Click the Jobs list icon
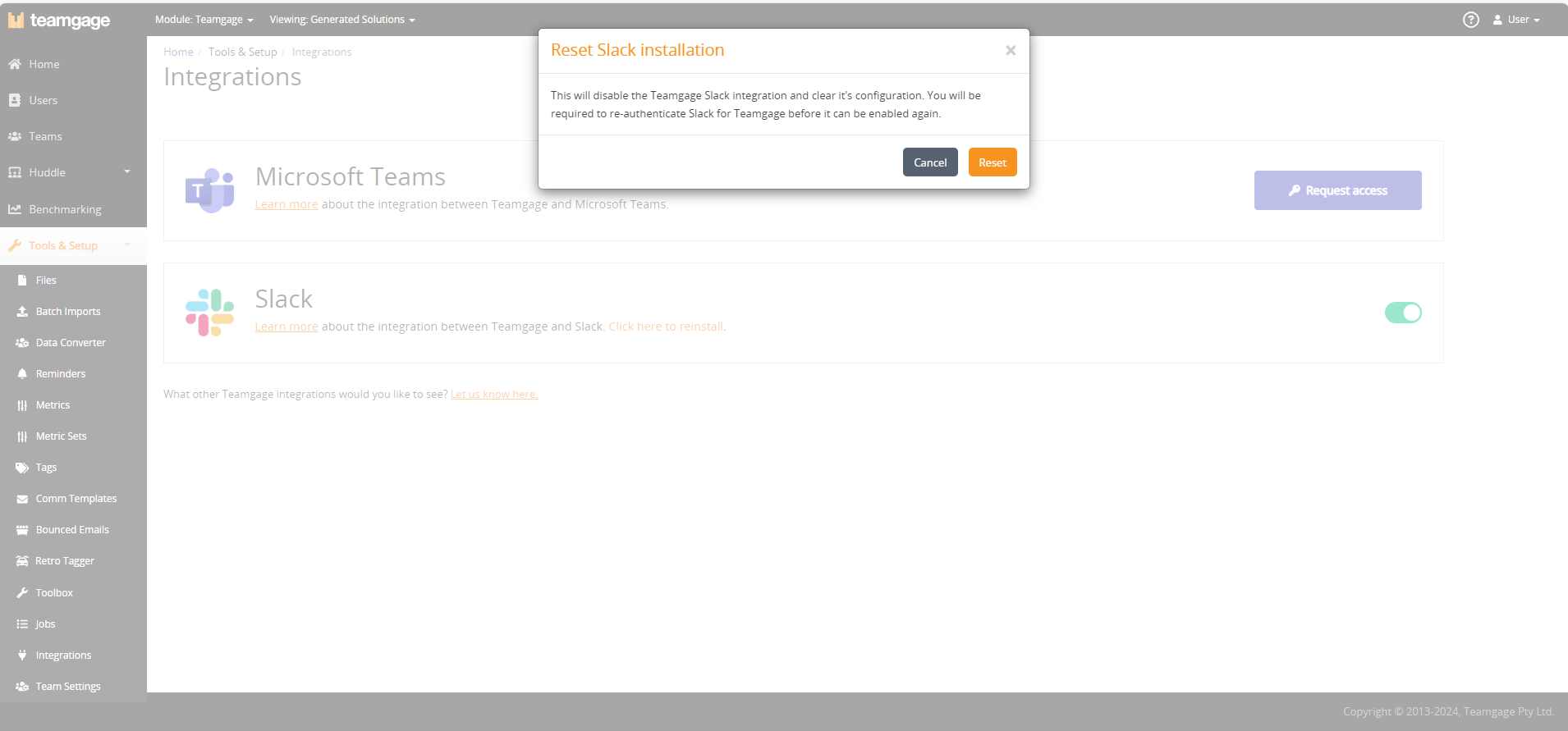 coord(22,624)
